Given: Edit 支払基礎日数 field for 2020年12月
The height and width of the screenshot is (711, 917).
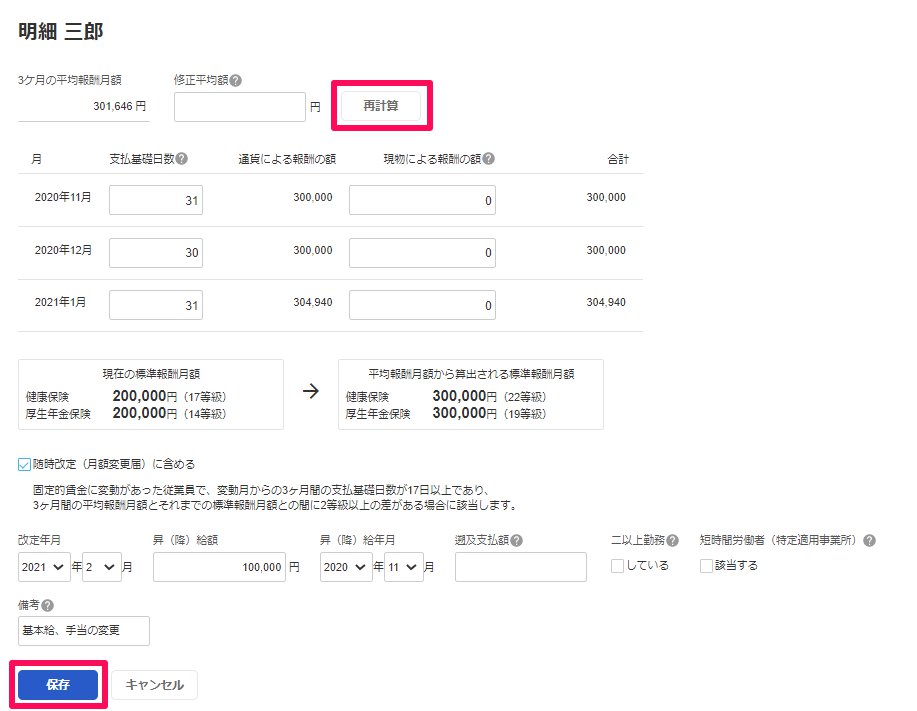Looking at the screenshot, I should click(x=156, y=253).
